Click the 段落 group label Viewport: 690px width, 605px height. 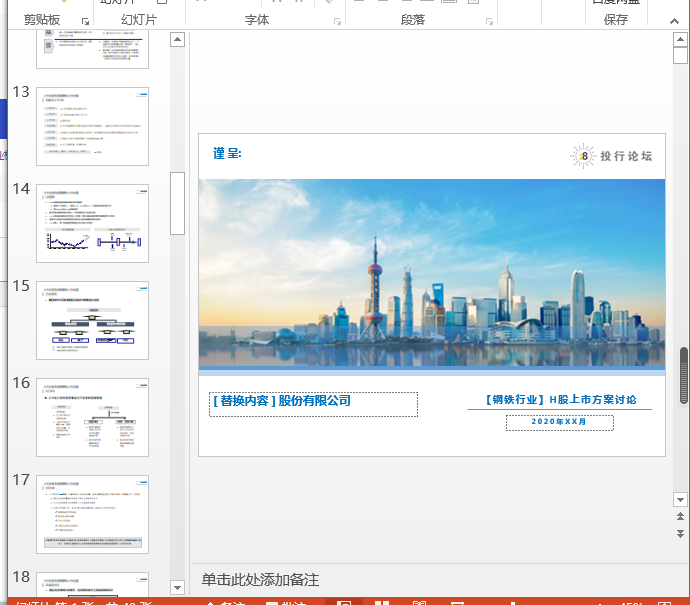pyautogui.click(x=413, y=20)
